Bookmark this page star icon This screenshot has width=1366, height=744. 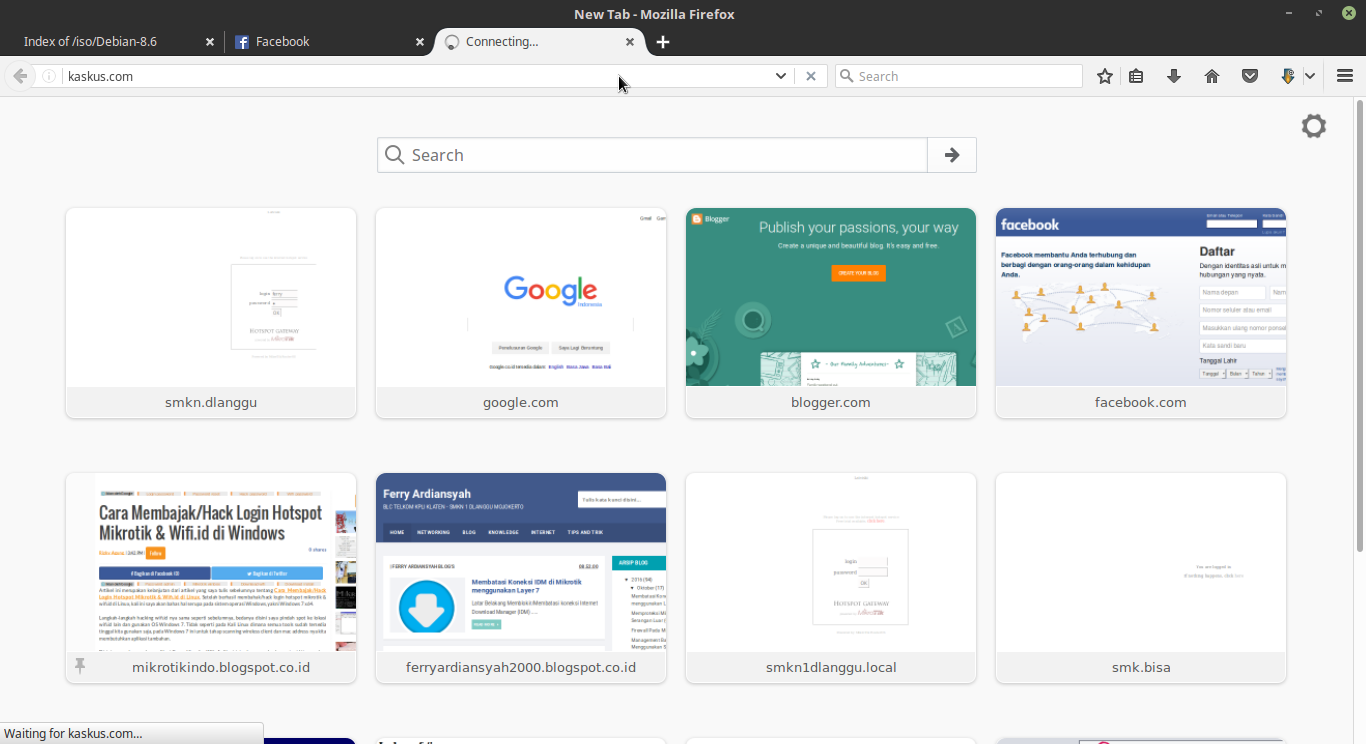click(x=1105, y=76)
